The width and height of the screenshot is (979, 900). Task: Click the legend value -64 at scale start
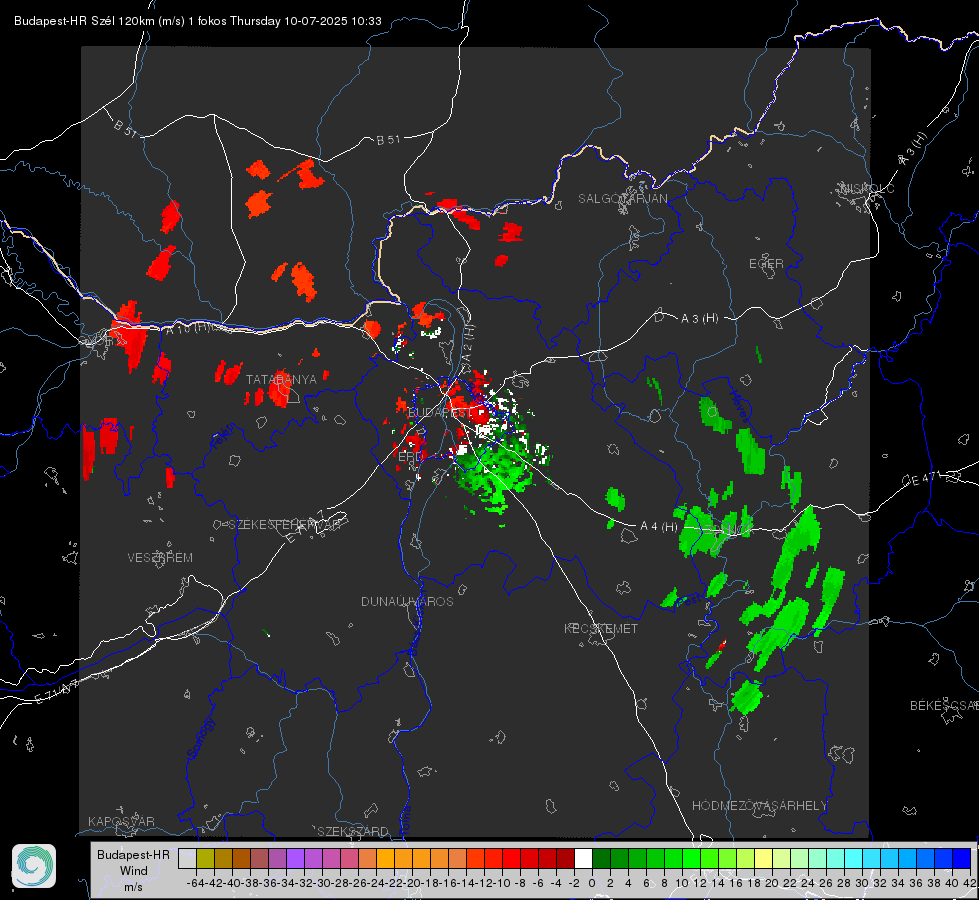pos(196,883)
